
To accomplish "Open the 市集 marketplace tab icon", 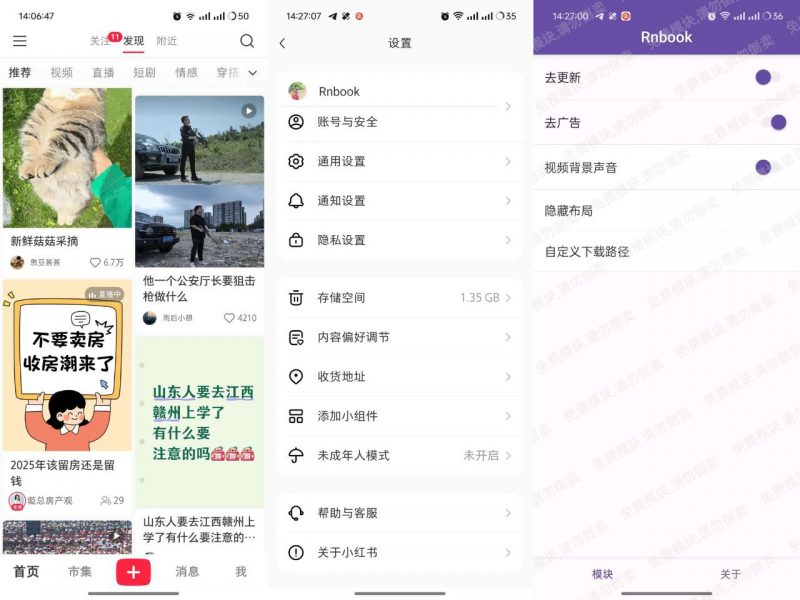I will [x=77, y=572].
